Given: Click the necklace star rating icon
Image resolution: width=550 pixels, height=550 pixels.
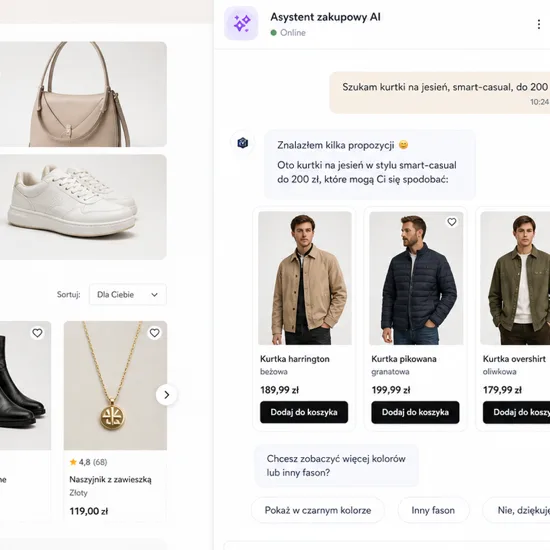Looking at the screenshot, I should click(x=73, y=462).
